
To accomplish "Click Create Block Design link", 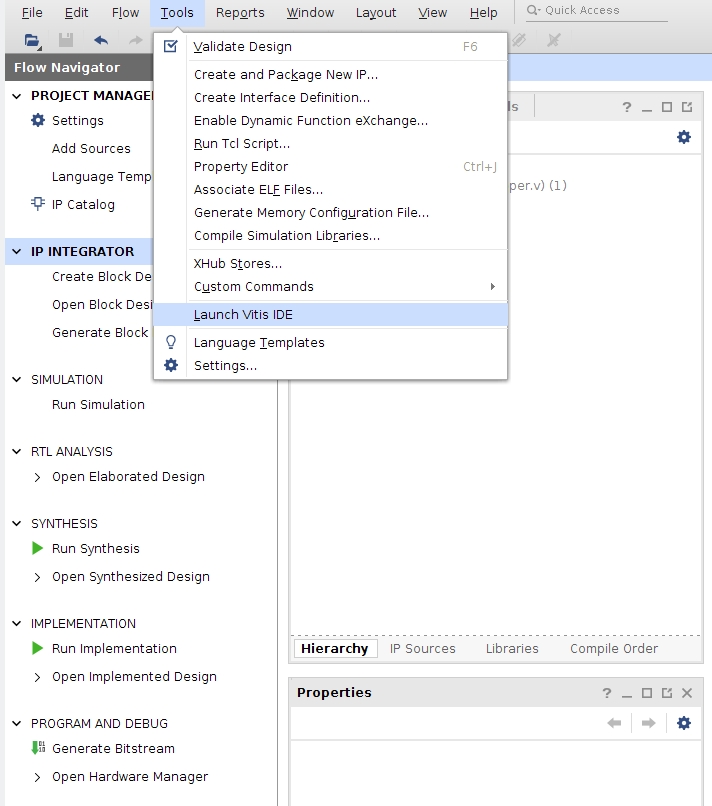I will pyautogui.click(x=102, y=277).
